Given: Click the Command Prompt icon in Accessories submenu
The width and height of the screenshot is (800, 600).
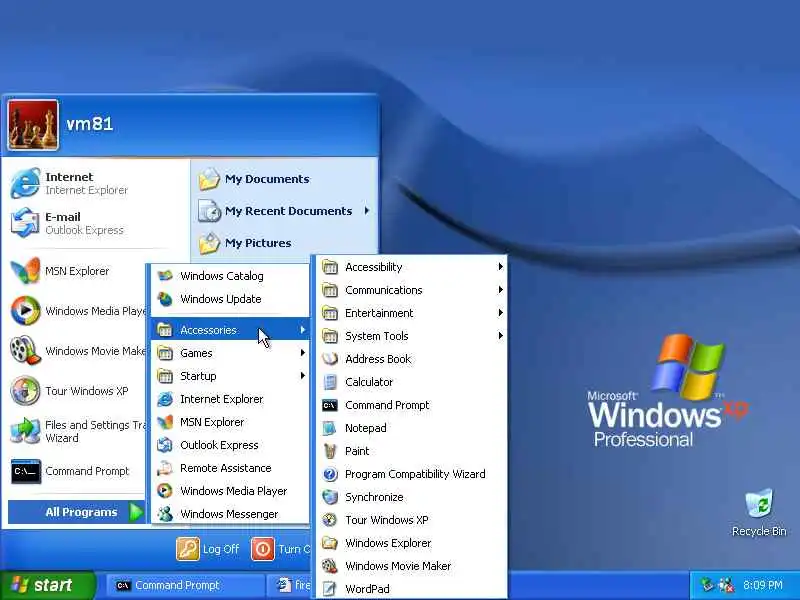Looking at the screenshot, I should pos(330,405).
